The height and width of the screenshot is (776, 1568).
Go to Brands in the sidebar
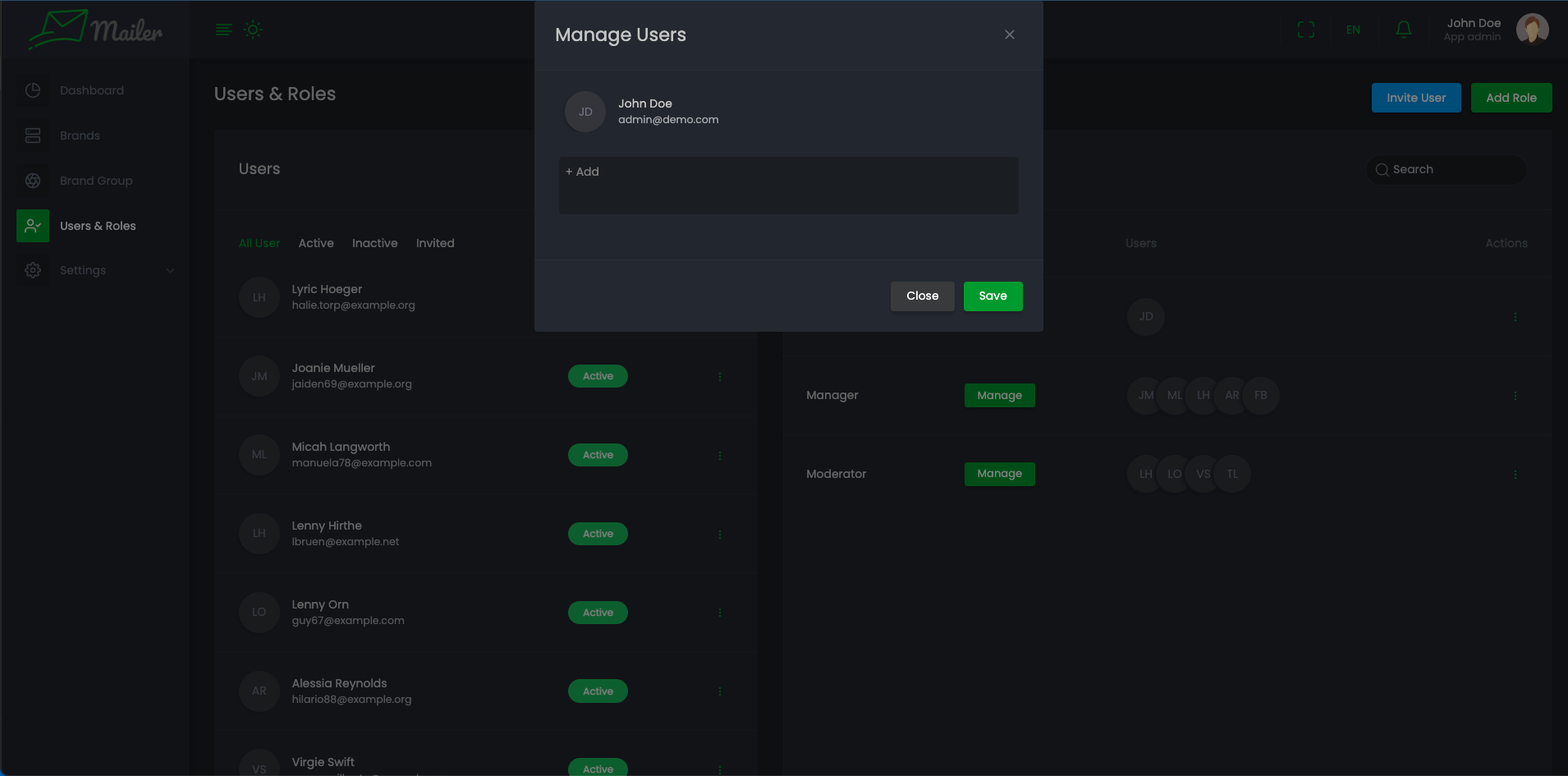[80, 135]
